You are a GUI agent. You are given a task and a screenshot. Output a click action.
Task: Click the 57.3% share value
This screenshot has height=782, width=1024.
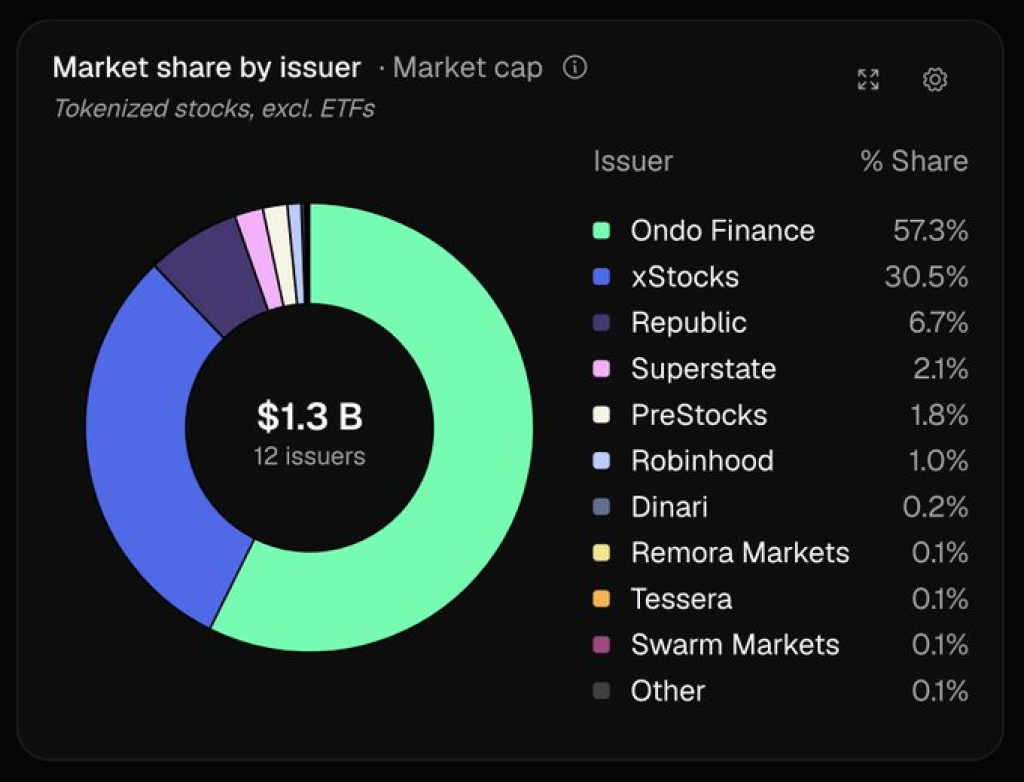(x=931, y=231)
